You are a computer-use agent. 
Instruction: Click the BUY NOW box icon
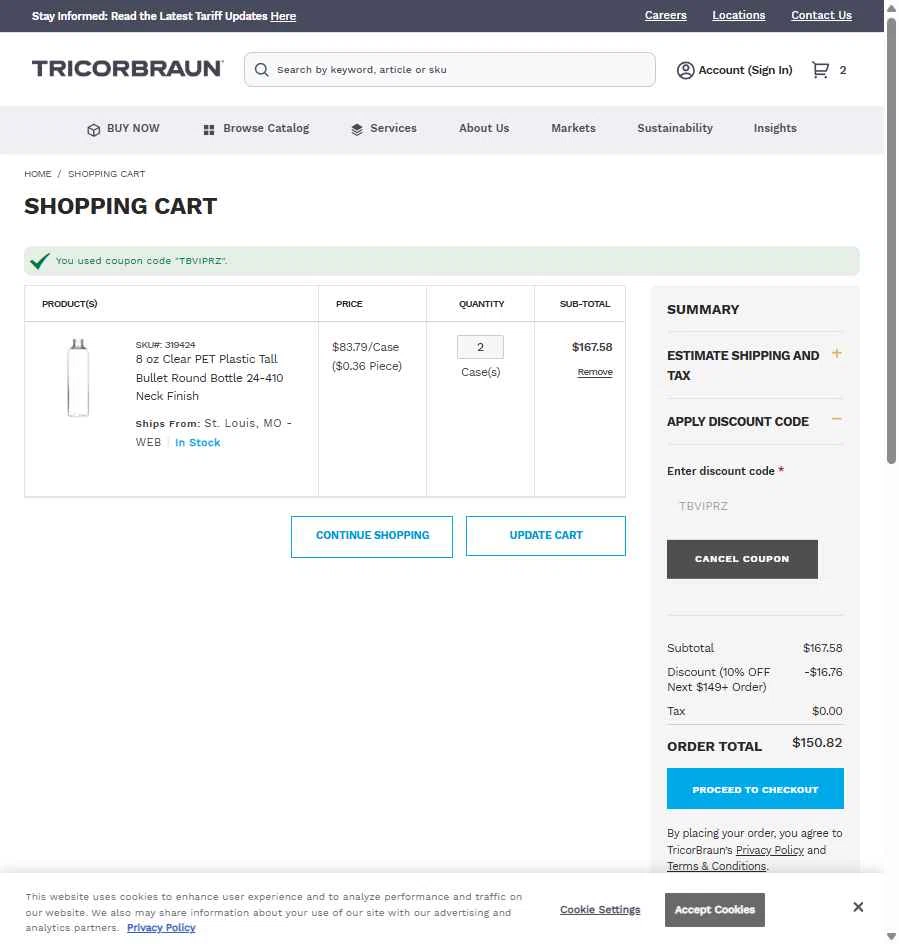click(x=93, y=129)
